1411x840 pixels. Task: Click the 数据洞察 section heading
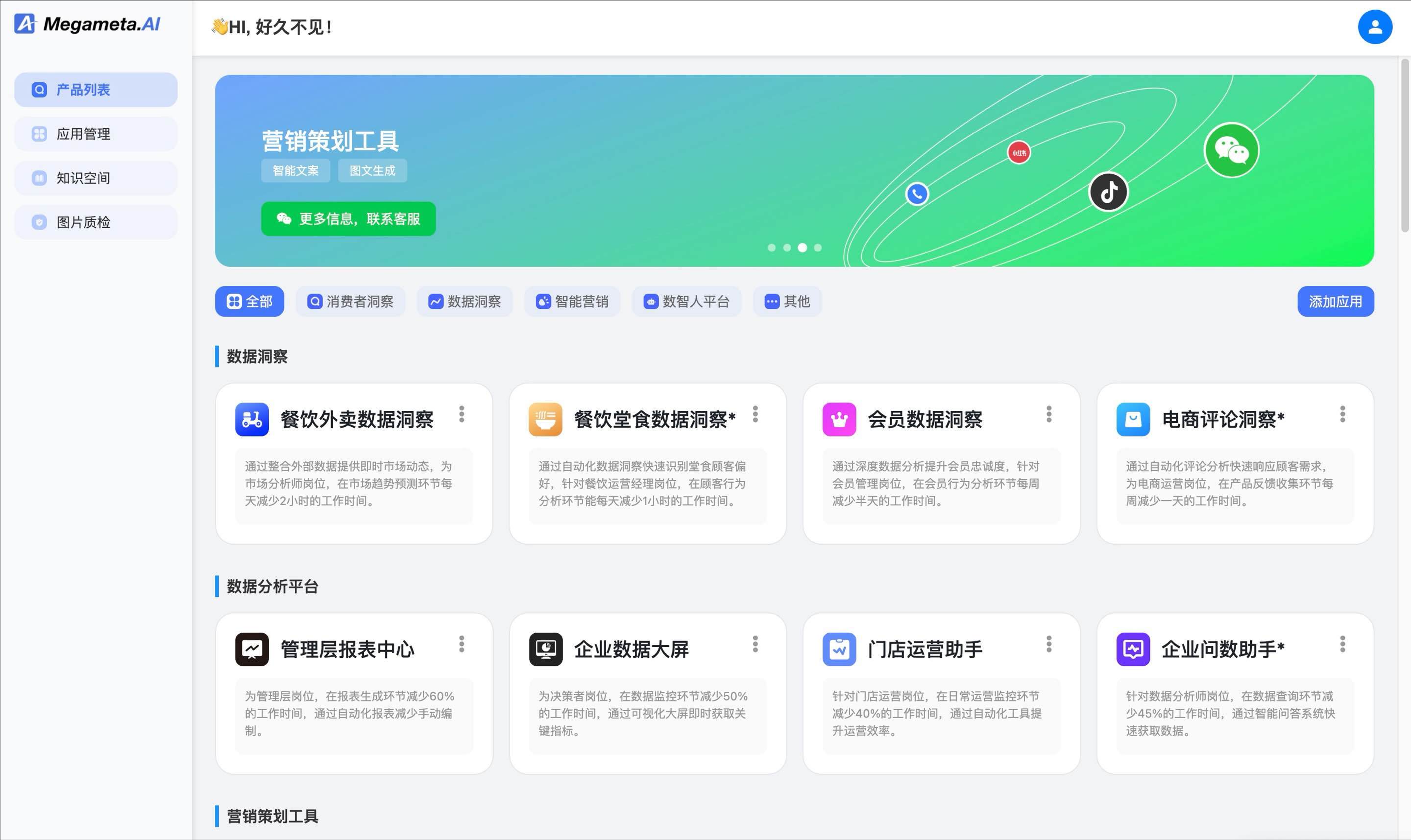pos(257,356)
